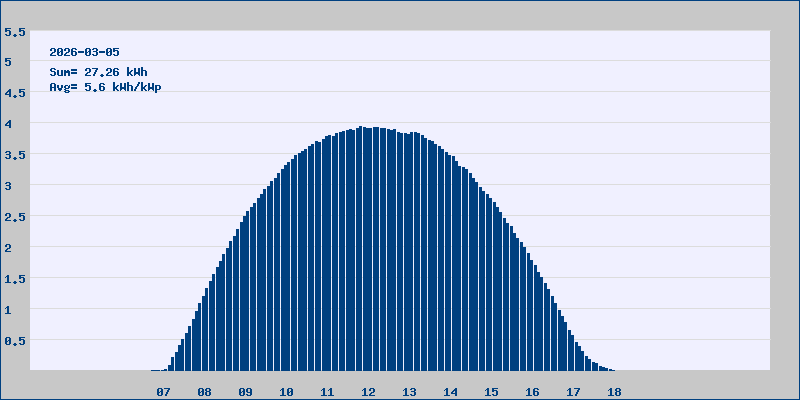Select the 10 hour axis label

click(287, 392)
